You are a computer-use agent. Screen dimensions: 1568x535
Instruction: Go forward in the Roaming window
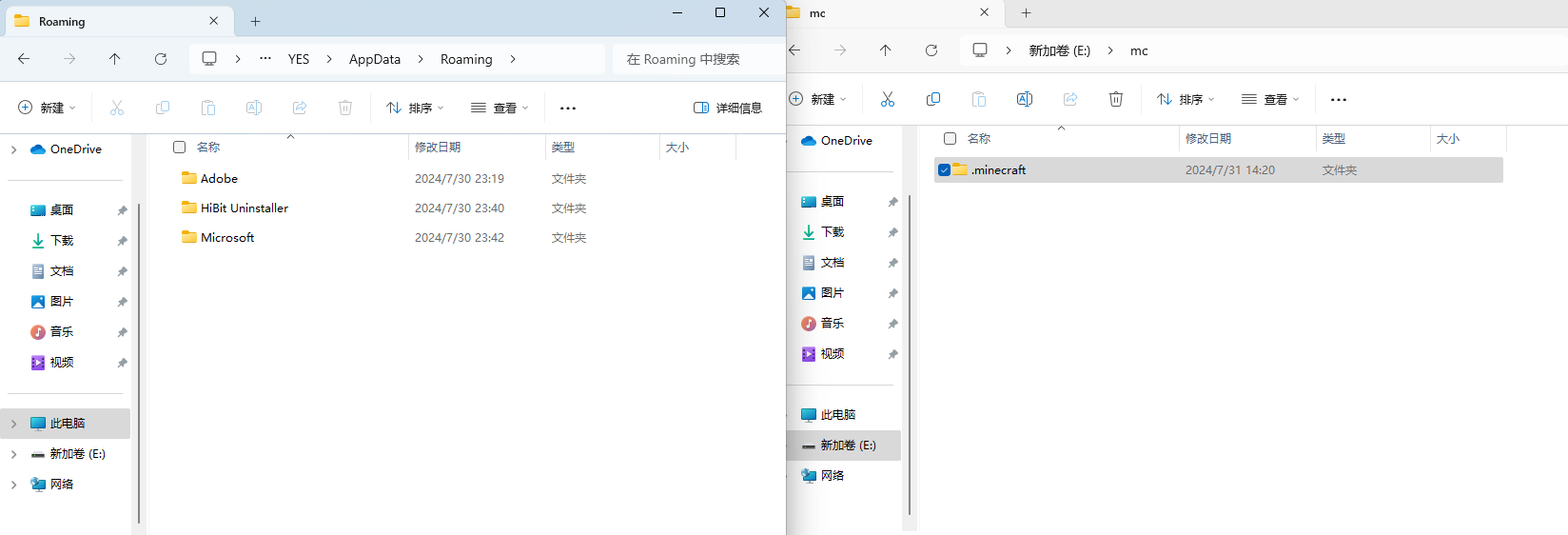click(69, 59)
